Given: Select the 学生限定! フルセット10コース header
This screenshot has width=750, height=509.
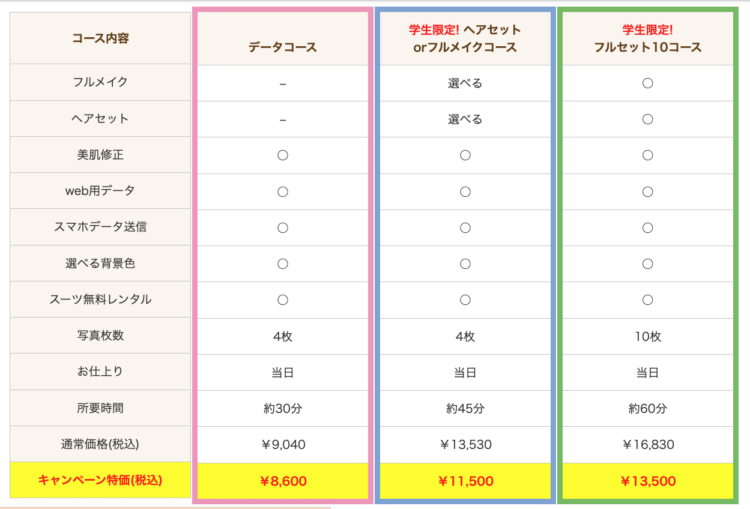Looking at the screenshot, I should (648, 38).
